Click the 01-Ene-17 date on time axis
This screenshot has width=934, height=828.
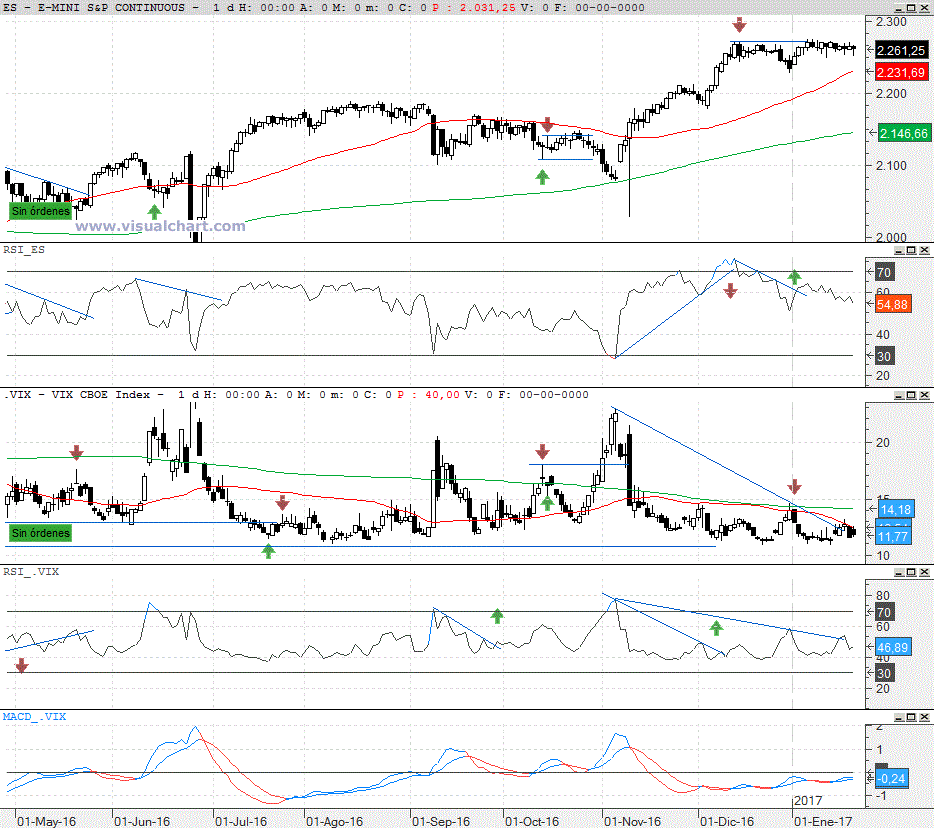[x=823, y=821]
